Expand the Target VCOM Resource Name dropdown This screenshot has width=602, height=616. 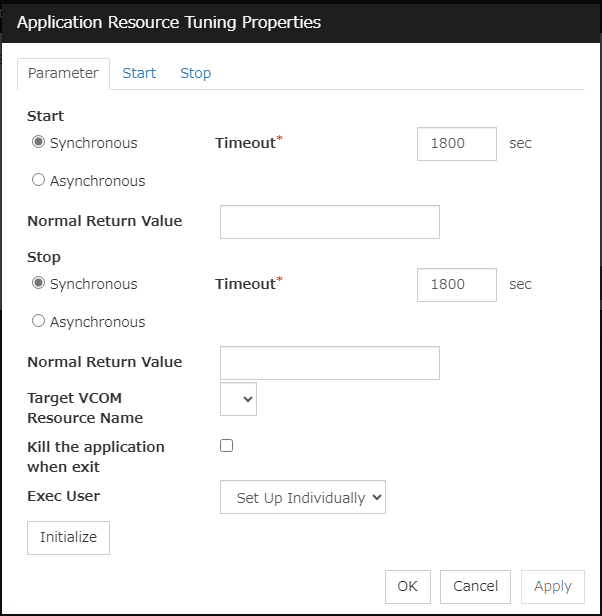click(x=238, y=399)
